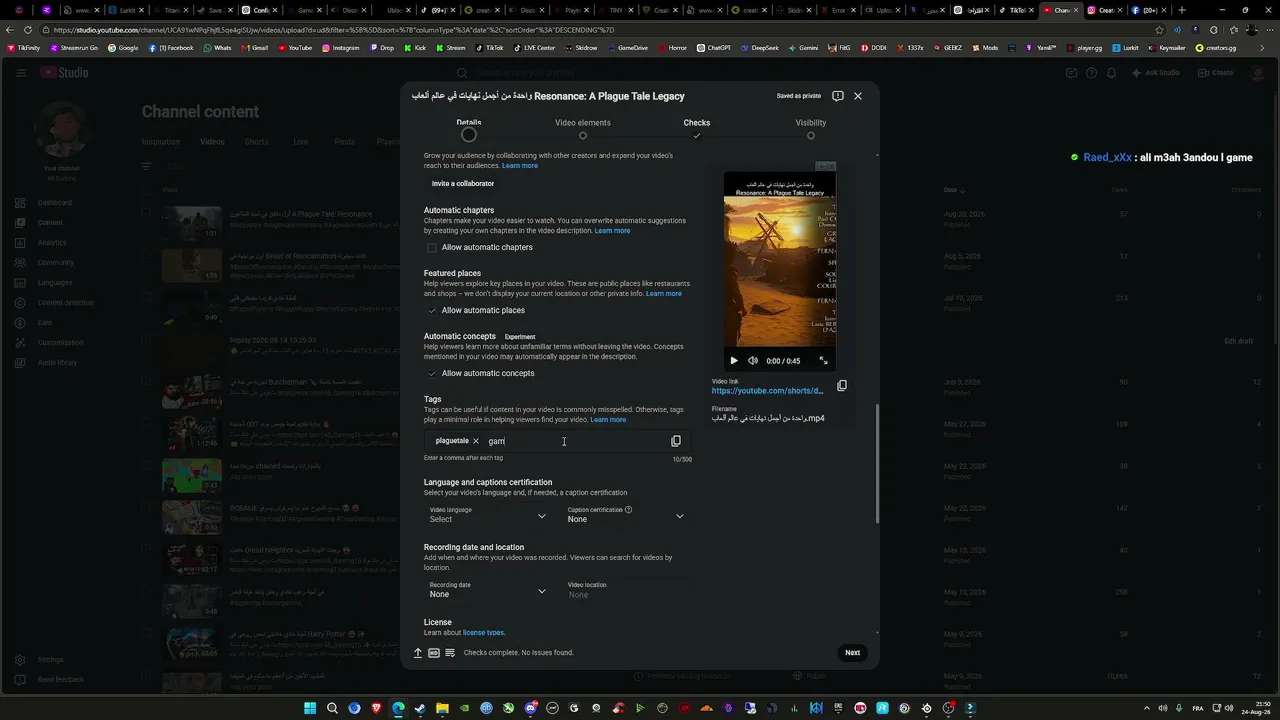
Task: Open Ask Studio in the header
Action: click(x=1156, y=73)
